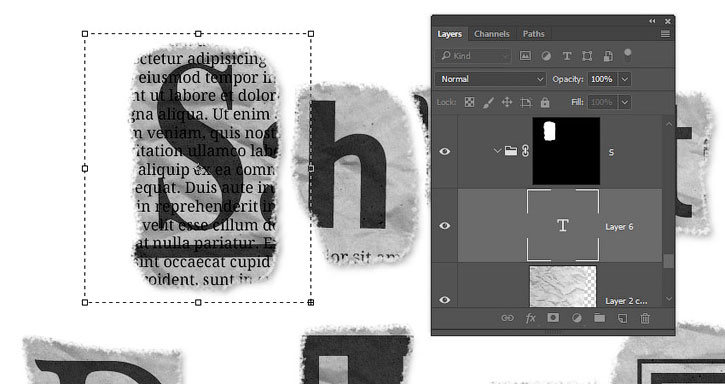The width and height of the screenshot is (725, 384).
Task: Lock artboard nesting icon
Action: click(x=526, y=102)
